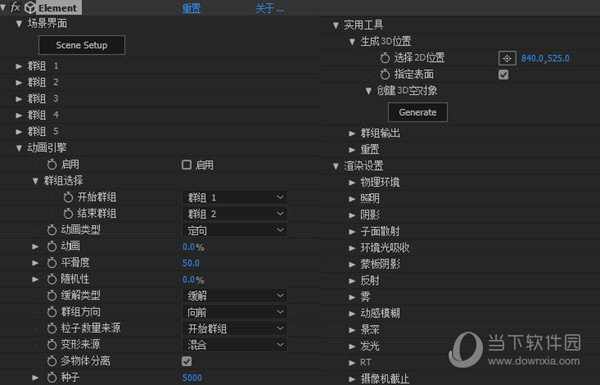Expand the 群组输出 section
This screenshot has width=600, height=385.
(x=352, y=133)
